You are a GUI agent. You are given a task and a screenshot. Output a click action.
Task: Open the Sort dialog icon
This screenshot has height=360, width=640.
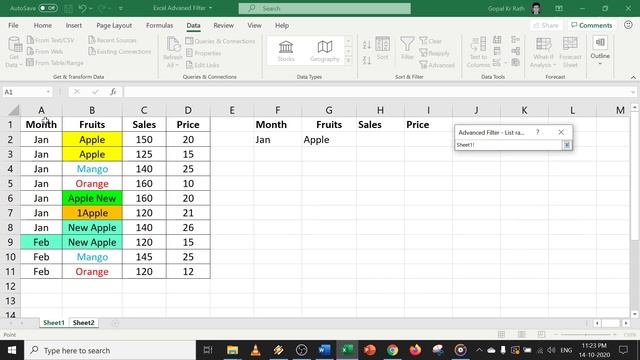(x=382, y=48)
